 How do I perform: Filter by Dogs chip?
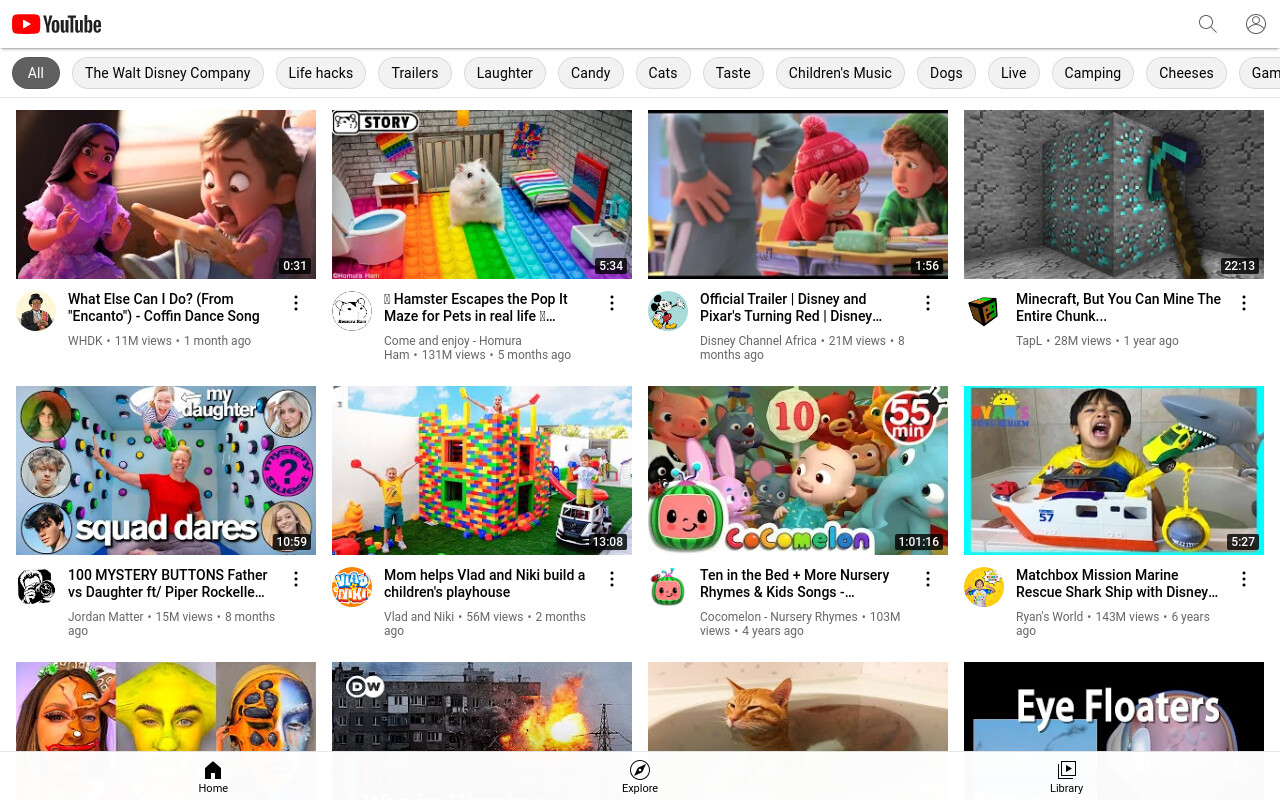click(946, 73)
